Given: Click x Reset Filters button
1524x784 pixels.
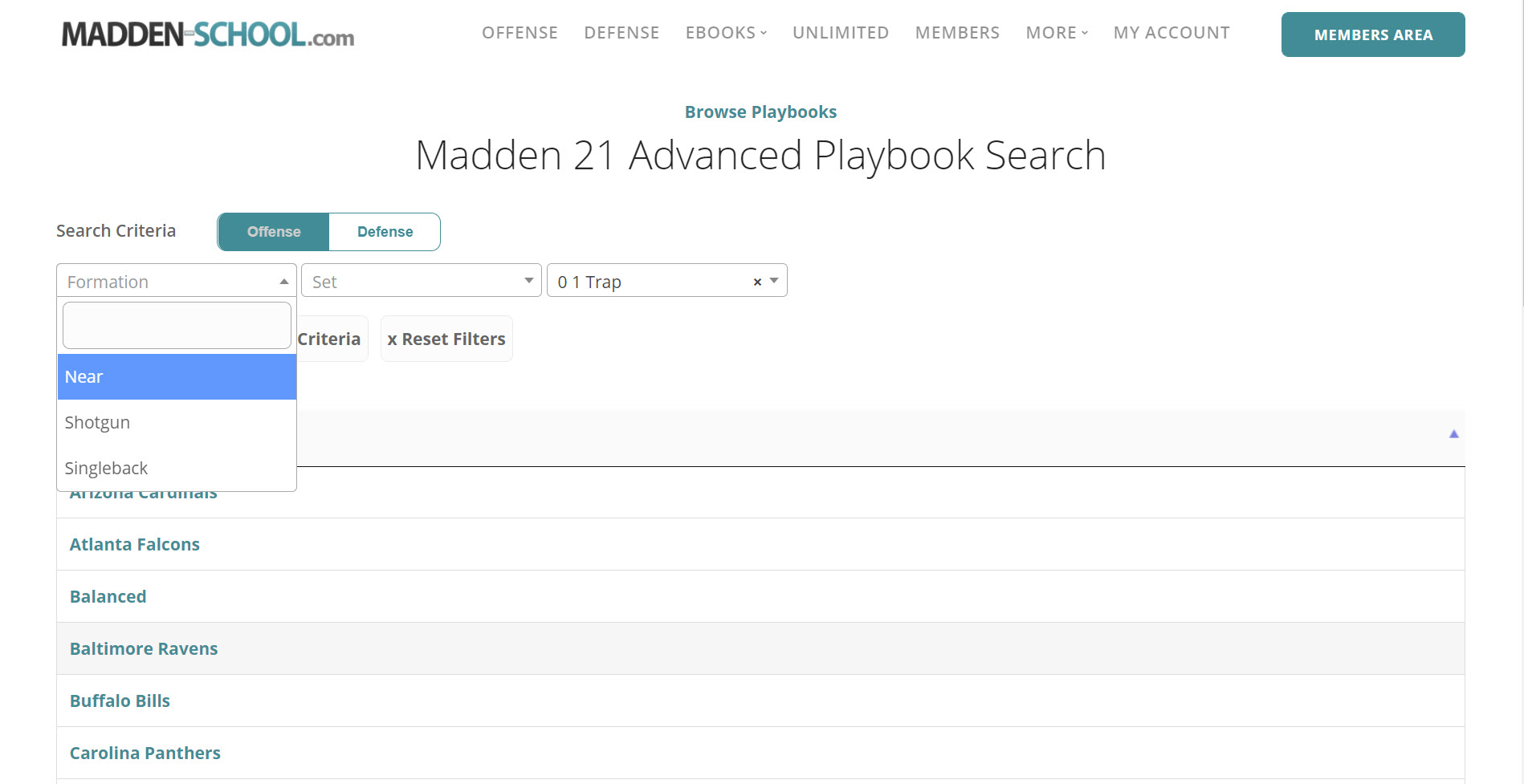Looking at the screenshot, I should pyautogui.click(x=446, y=339).
